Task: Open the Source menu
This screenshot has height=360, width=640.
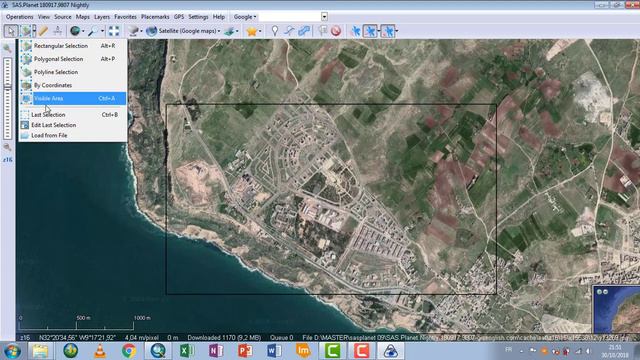Action: coord(63,17)
